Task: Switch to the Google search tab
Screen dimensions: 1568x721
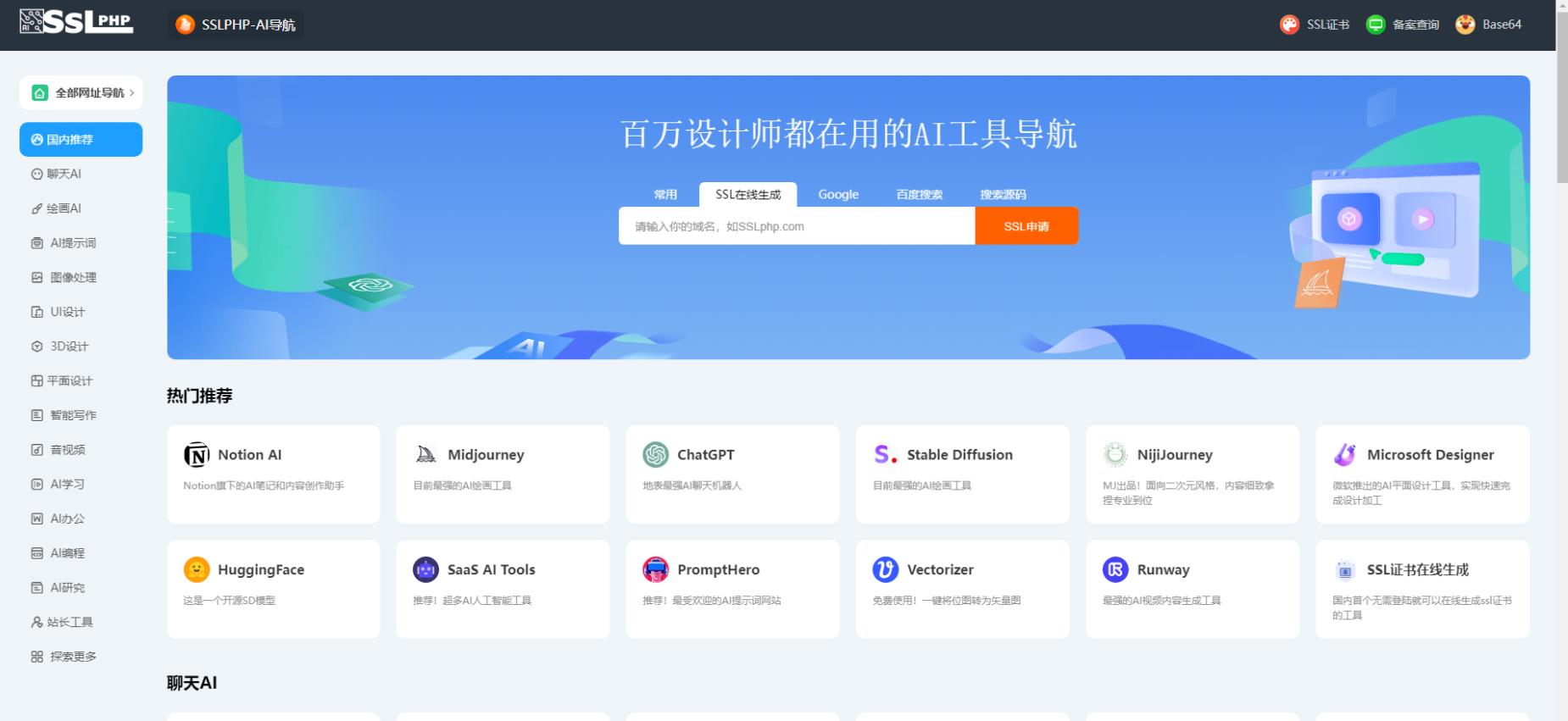Action: pos(838,194)
